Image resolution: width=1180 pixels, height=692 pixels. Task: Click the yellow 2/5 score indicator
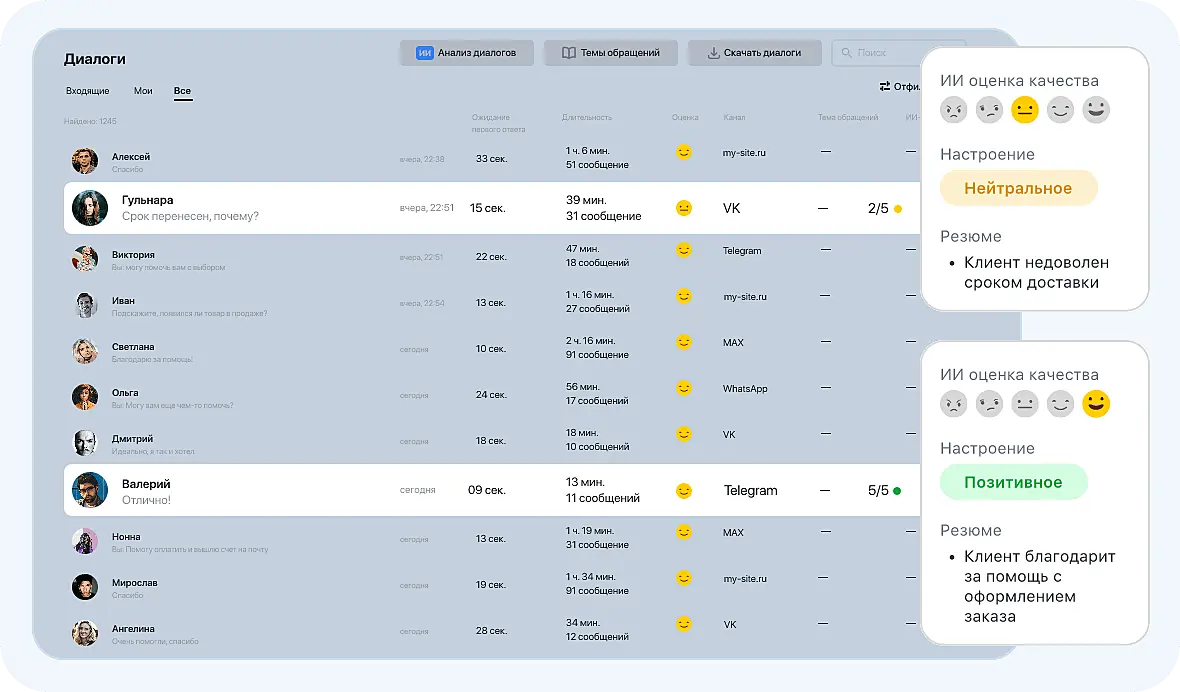(884, 208)
